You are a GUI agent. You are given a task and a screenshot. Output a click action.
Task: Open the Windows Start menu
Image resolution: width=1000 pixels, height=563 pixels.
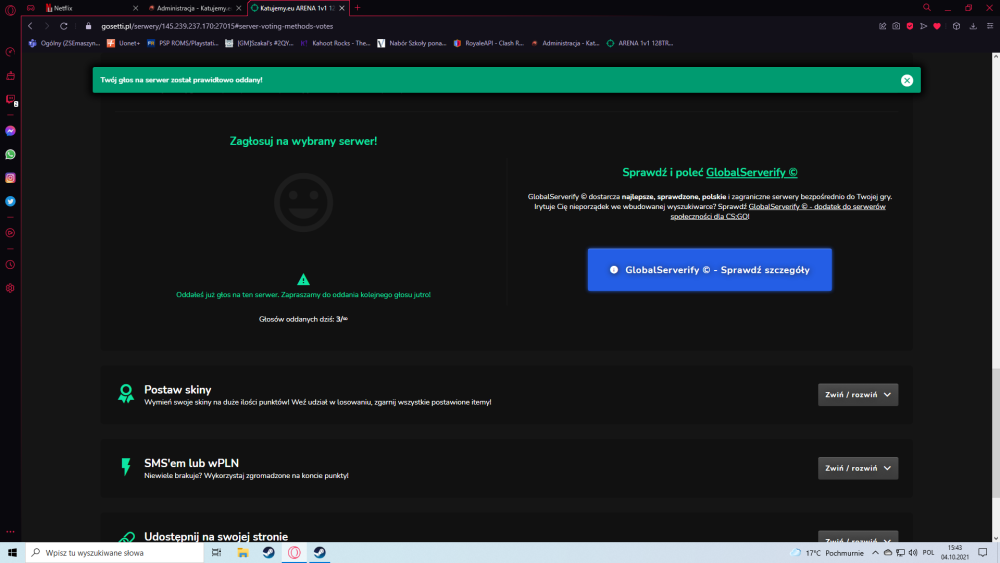point(12,553)
